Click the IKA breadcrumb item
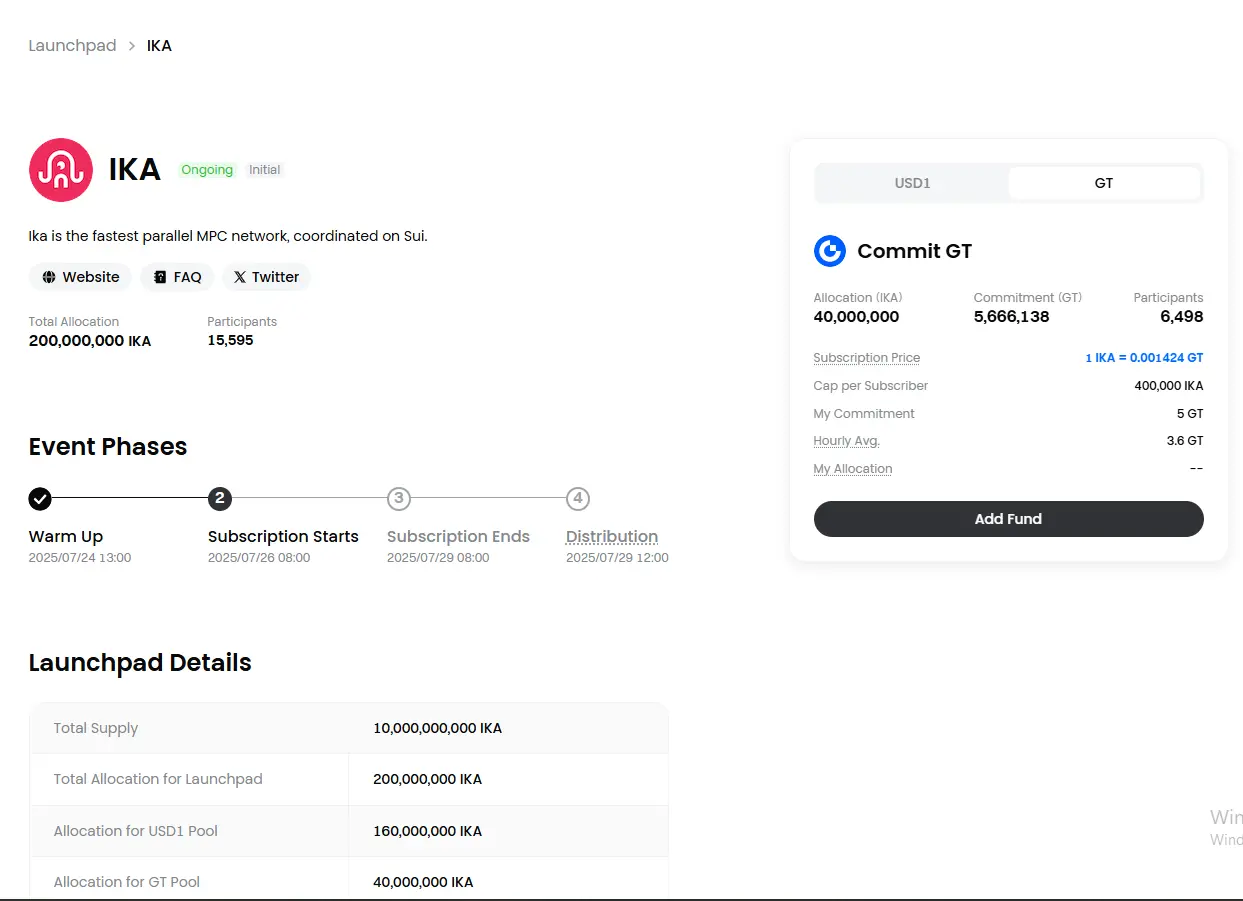The image size is (1243, 901). tap(159, 46)
